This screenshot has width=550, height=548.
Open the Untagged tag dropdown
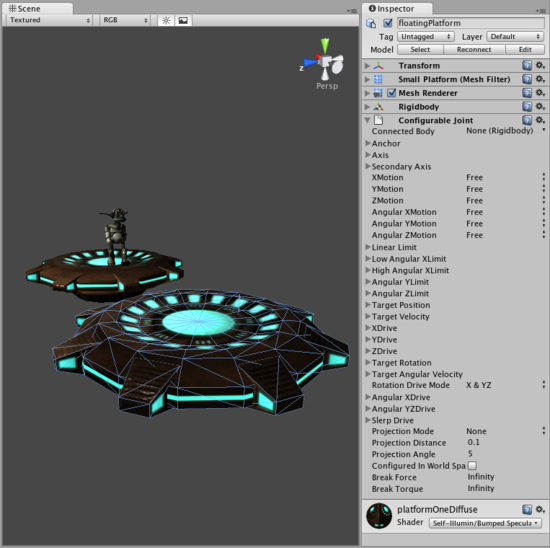click(x=425, y=36)
